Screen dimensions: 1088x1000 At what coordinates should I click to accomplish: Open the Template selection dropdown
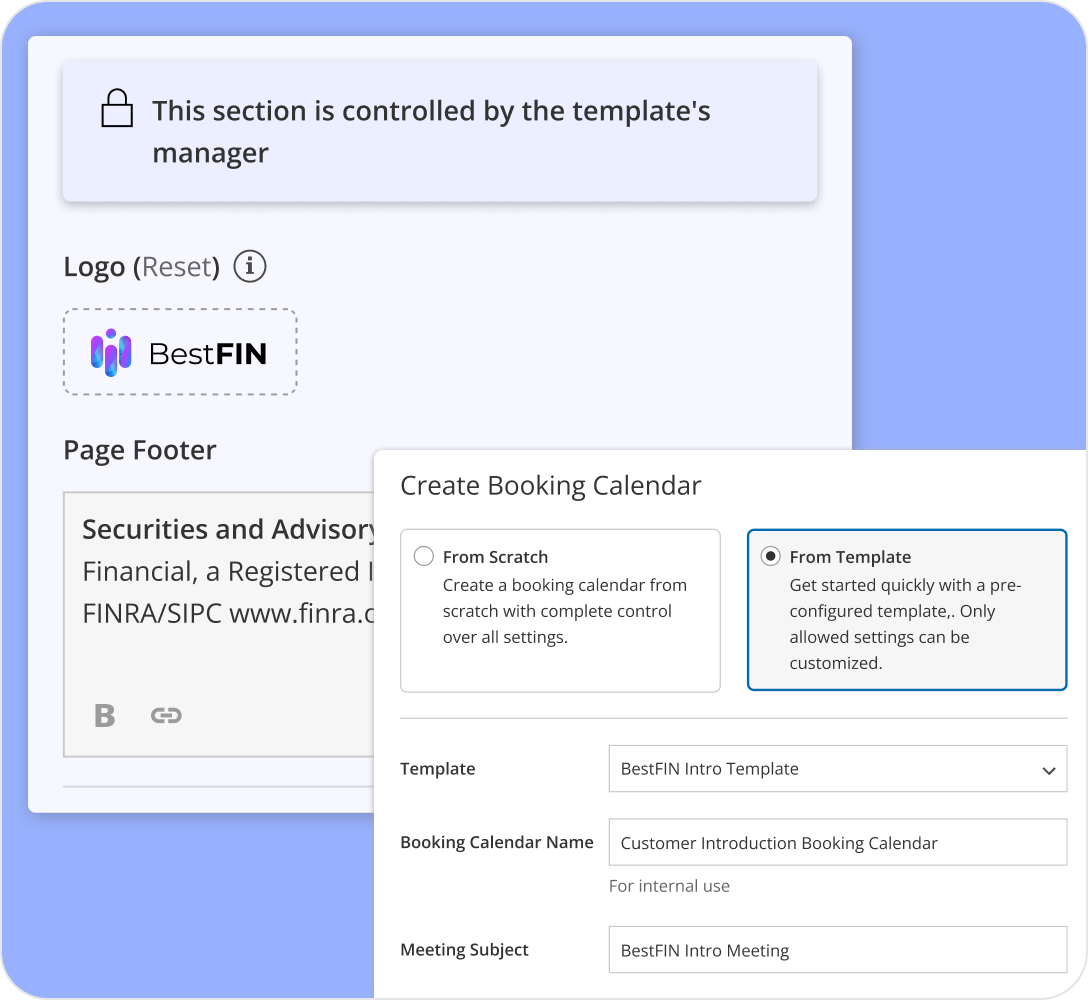[x=838, y=769]
